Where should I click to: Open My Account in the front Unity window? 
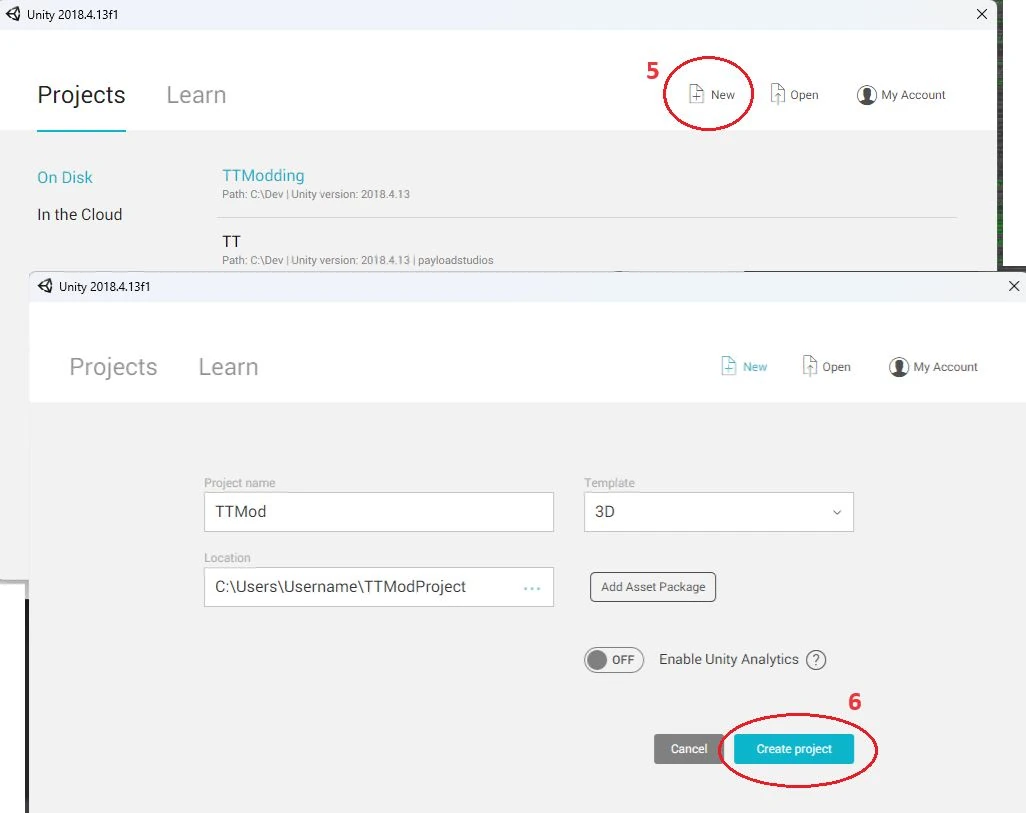pos(933,367)
